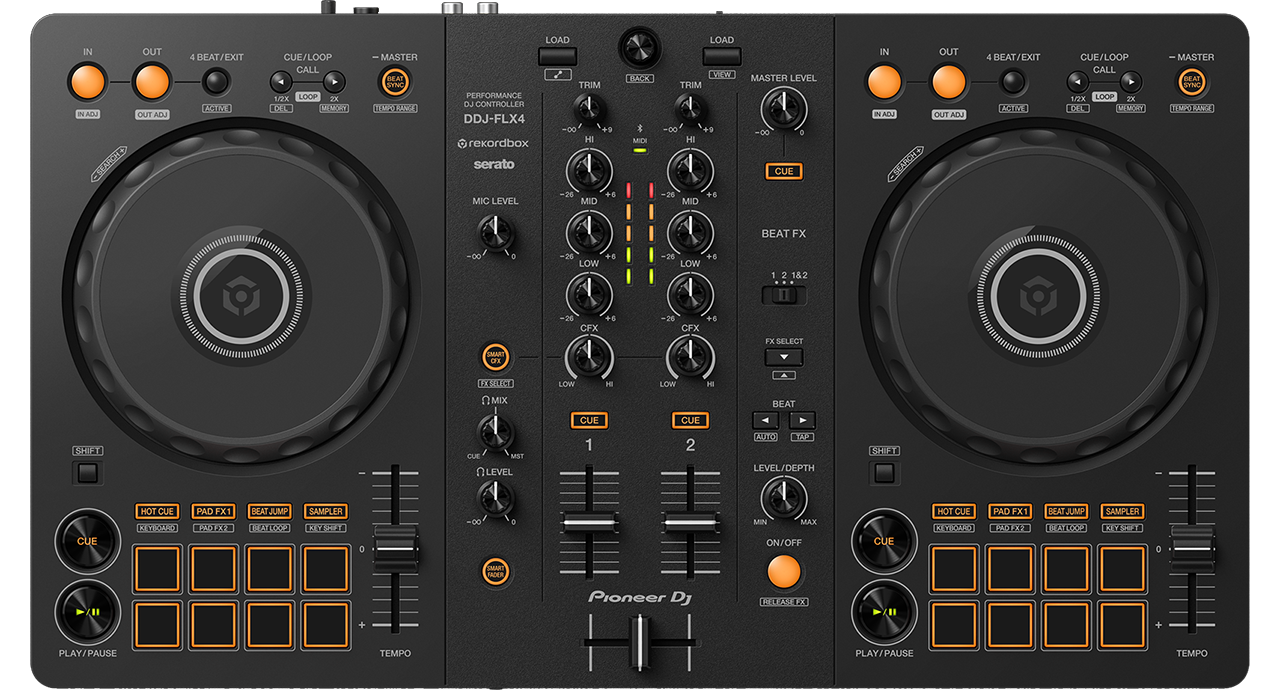
Task: Trigger 4 BEAT/EXIT loop on deck 1
Action: coord(216,82)
